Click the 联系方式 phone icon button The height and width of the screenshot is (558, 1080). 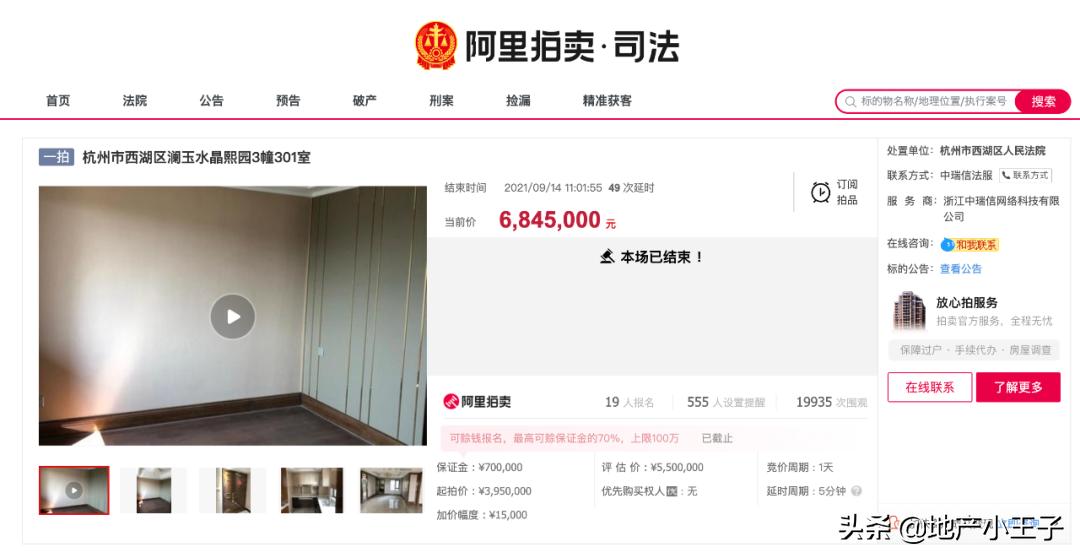click(x=1026, y=175)
